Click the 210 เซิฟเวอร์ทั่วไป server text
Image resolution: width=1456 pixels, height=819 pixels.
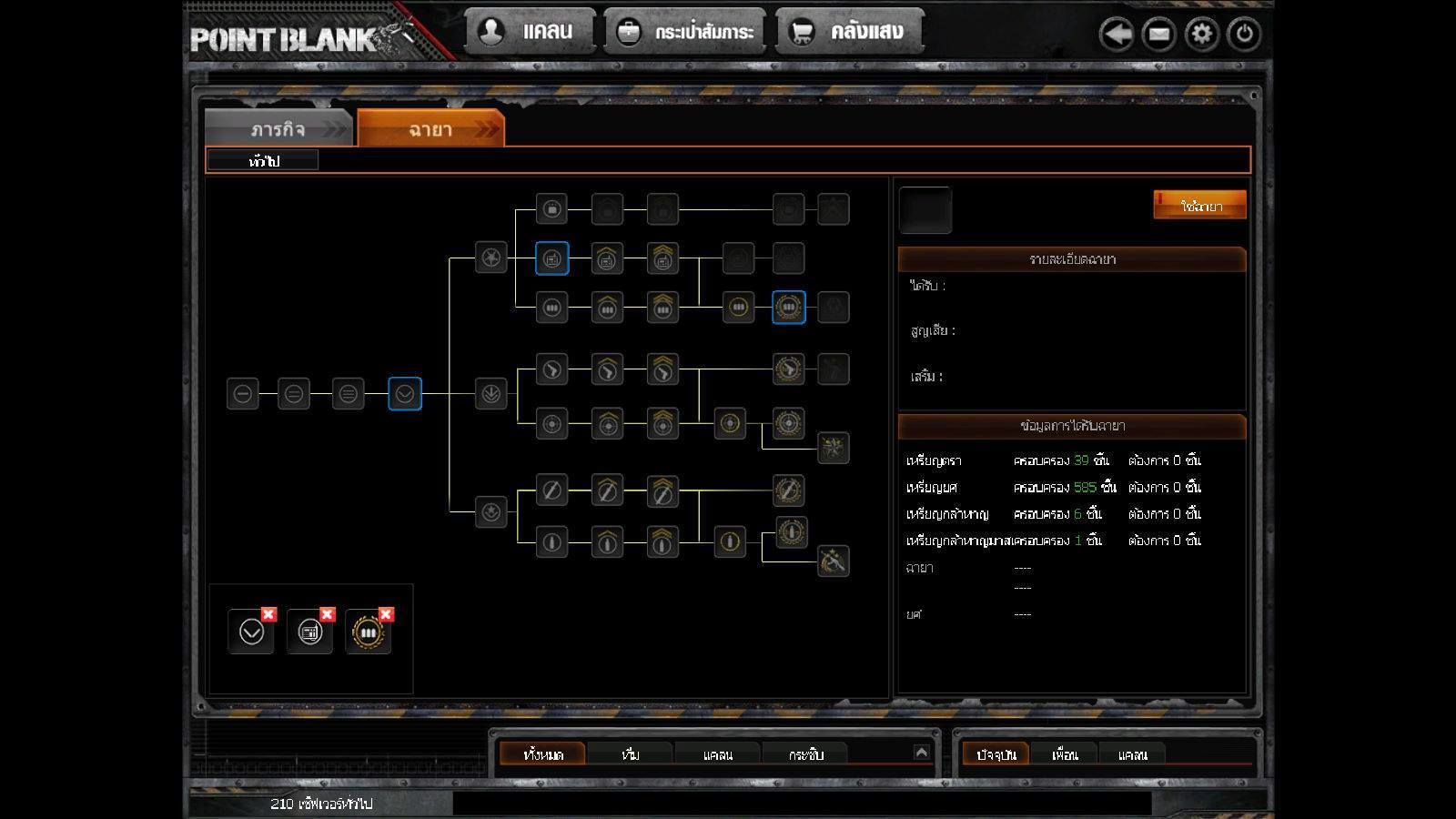click(x=321, y=804)
